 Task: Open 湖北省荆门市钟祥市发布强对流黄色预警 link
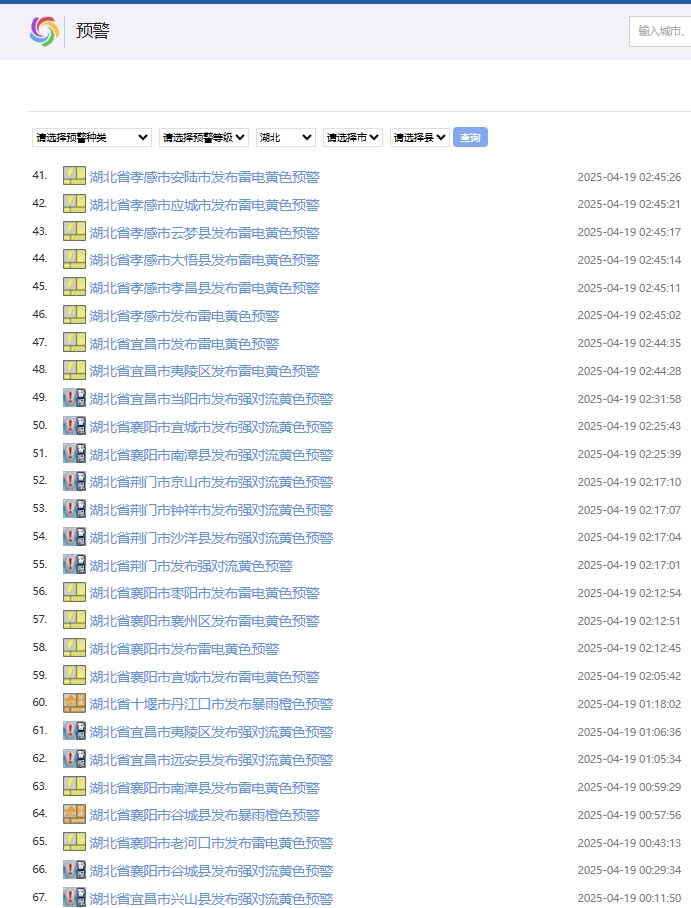click(x=211, y=511)
